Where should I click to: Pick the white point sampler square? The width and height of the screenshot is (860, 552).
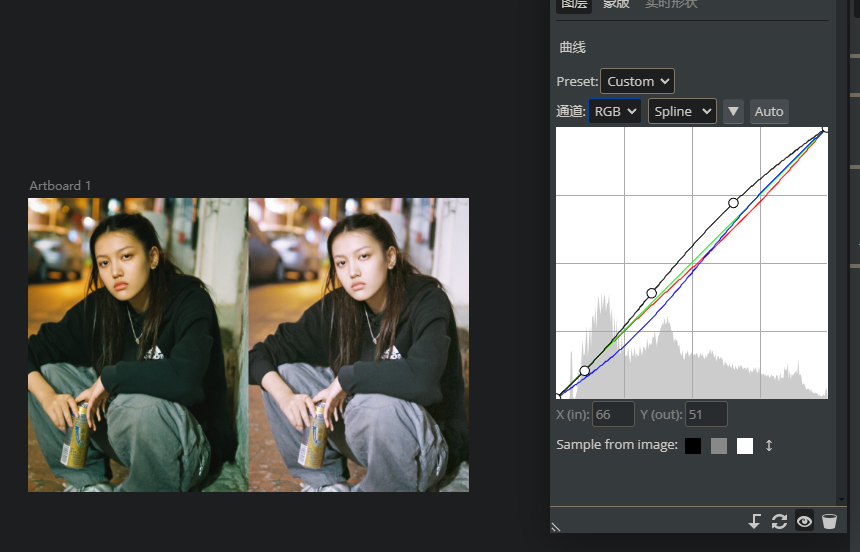(745, 446)
